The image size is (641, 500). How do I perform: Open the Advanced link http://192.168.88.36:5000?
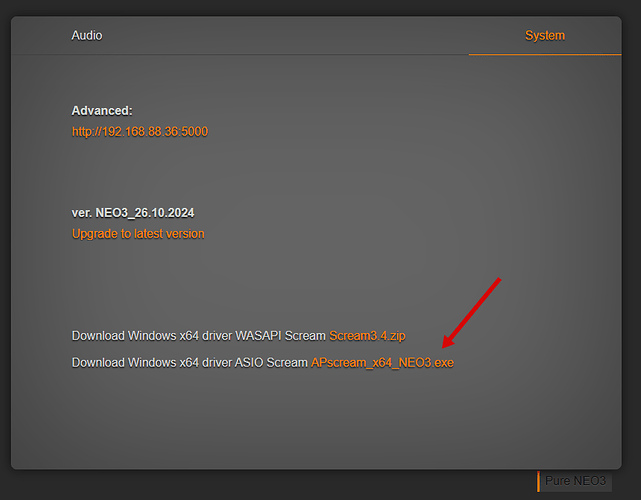pos(139,131)
